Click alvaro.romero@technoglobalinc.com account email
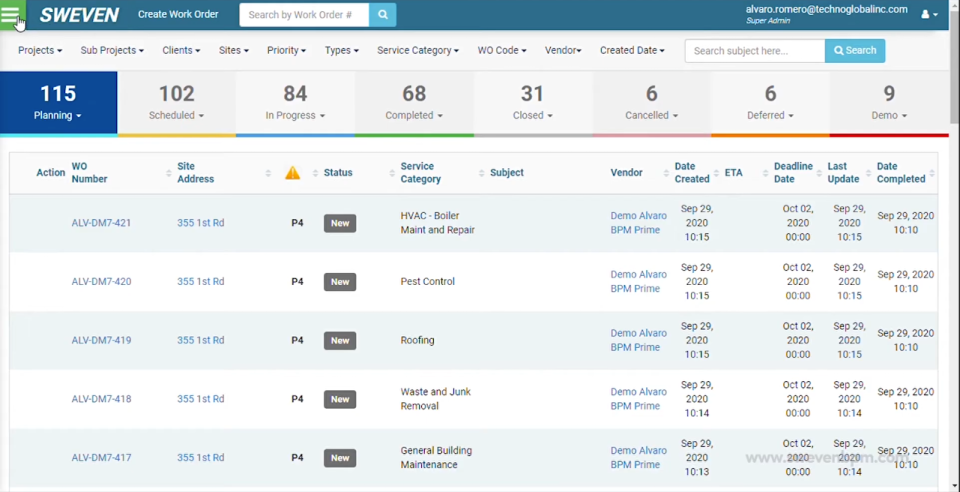The width and height of the screenshot is (960, 492). tap(826, 9)
